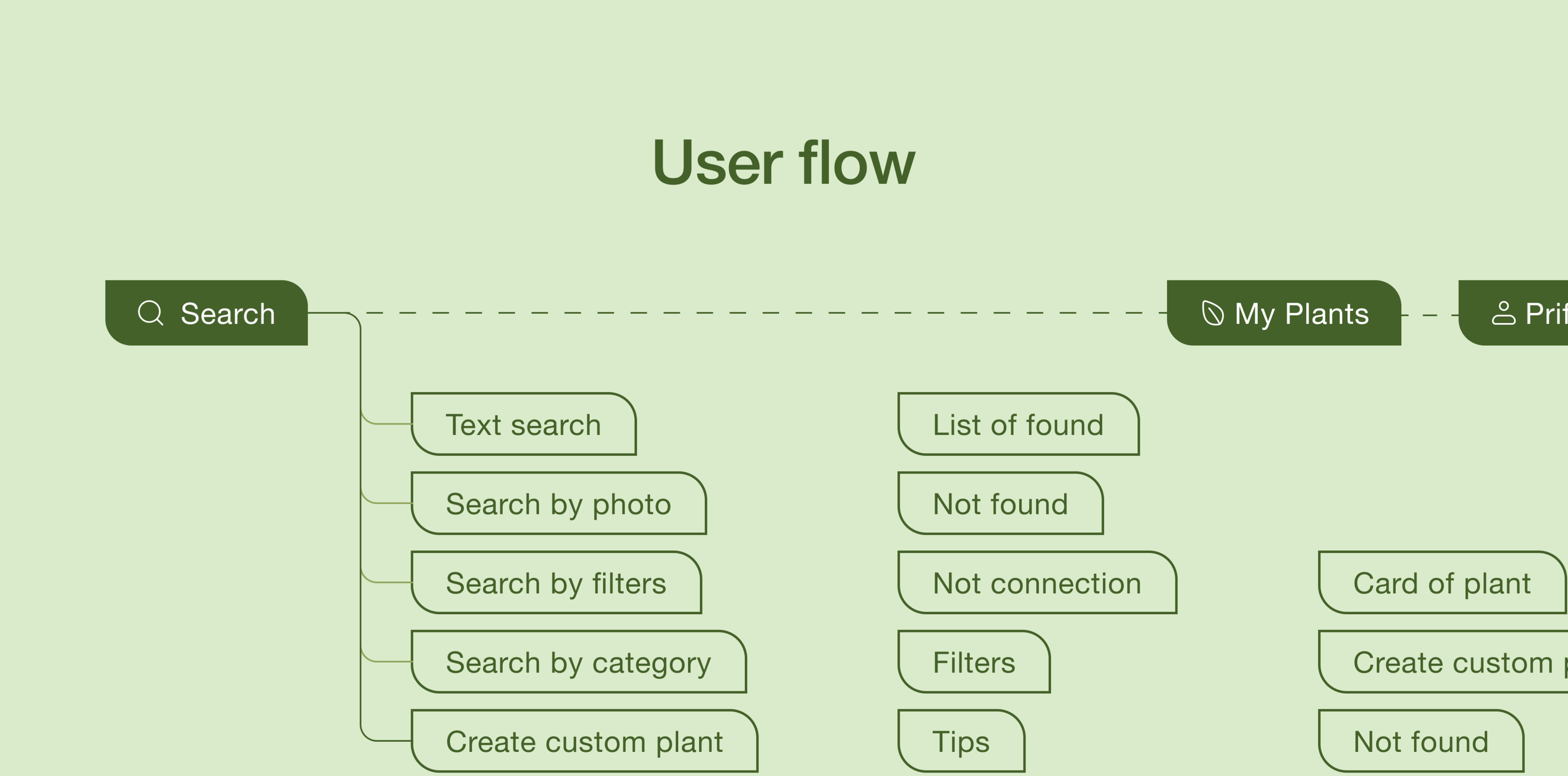Select the Search by category node
This screenshot has height=776, width=1568.
click(x=578, y=662)
